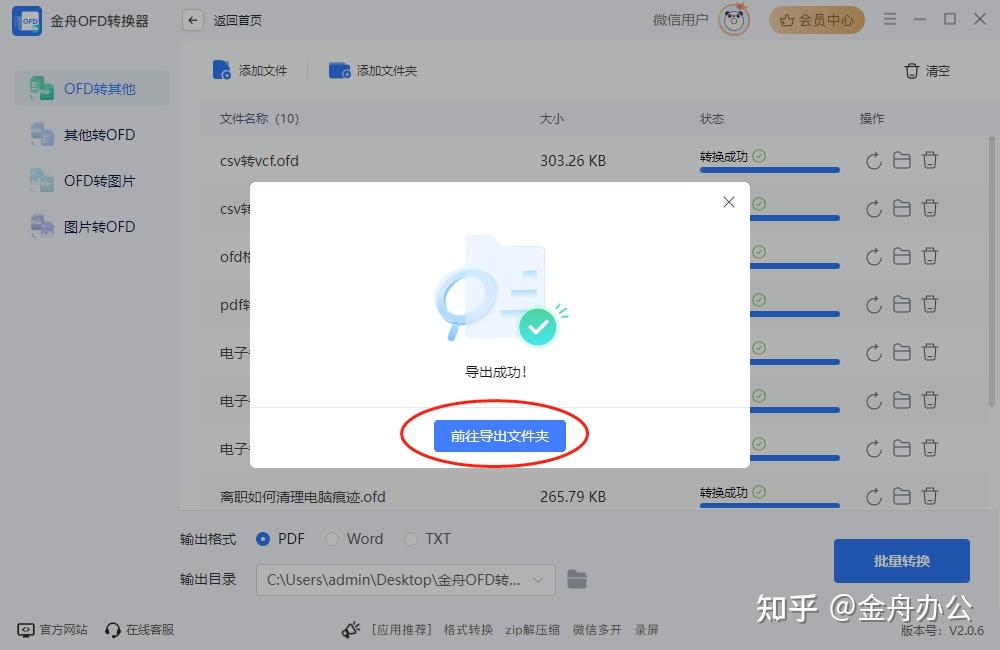Retry conversion for 离职如何清理电脑痕迹.ofd
The height and width of the screenshot is (650, 1000).
pos(871,493)
